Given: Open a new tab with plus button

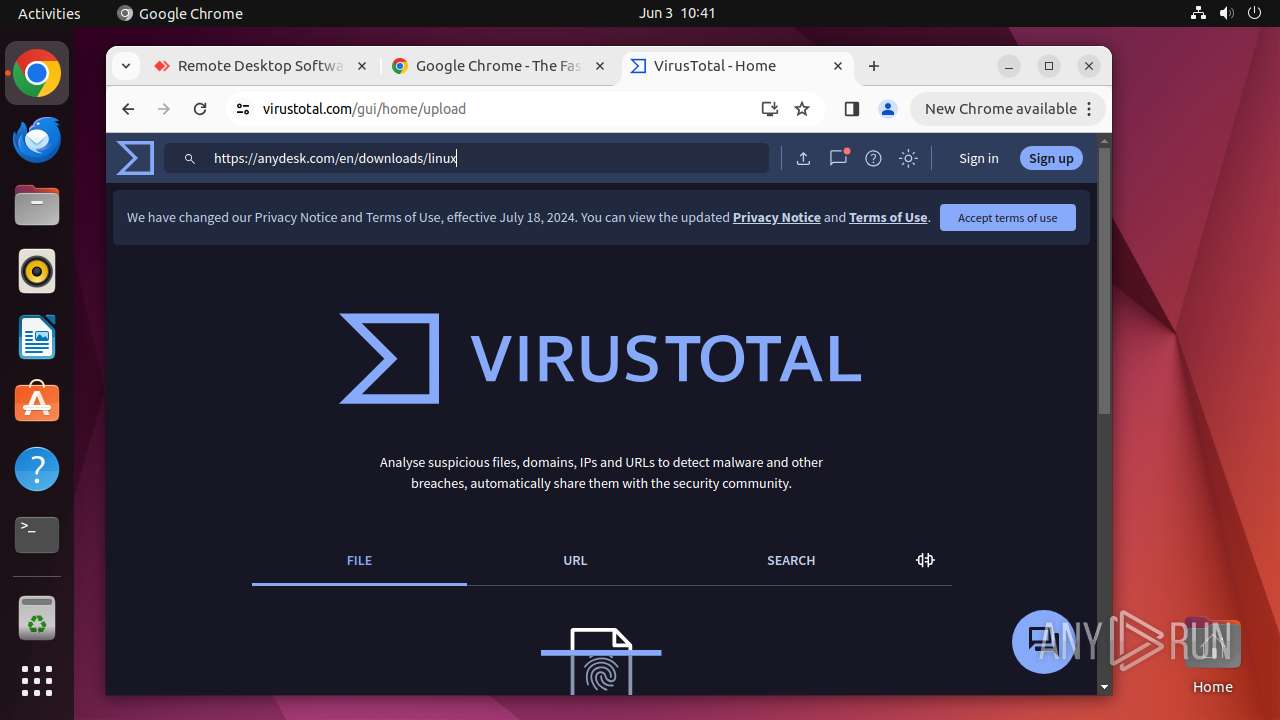Looking at the screenshot, I should pos(874,66).
